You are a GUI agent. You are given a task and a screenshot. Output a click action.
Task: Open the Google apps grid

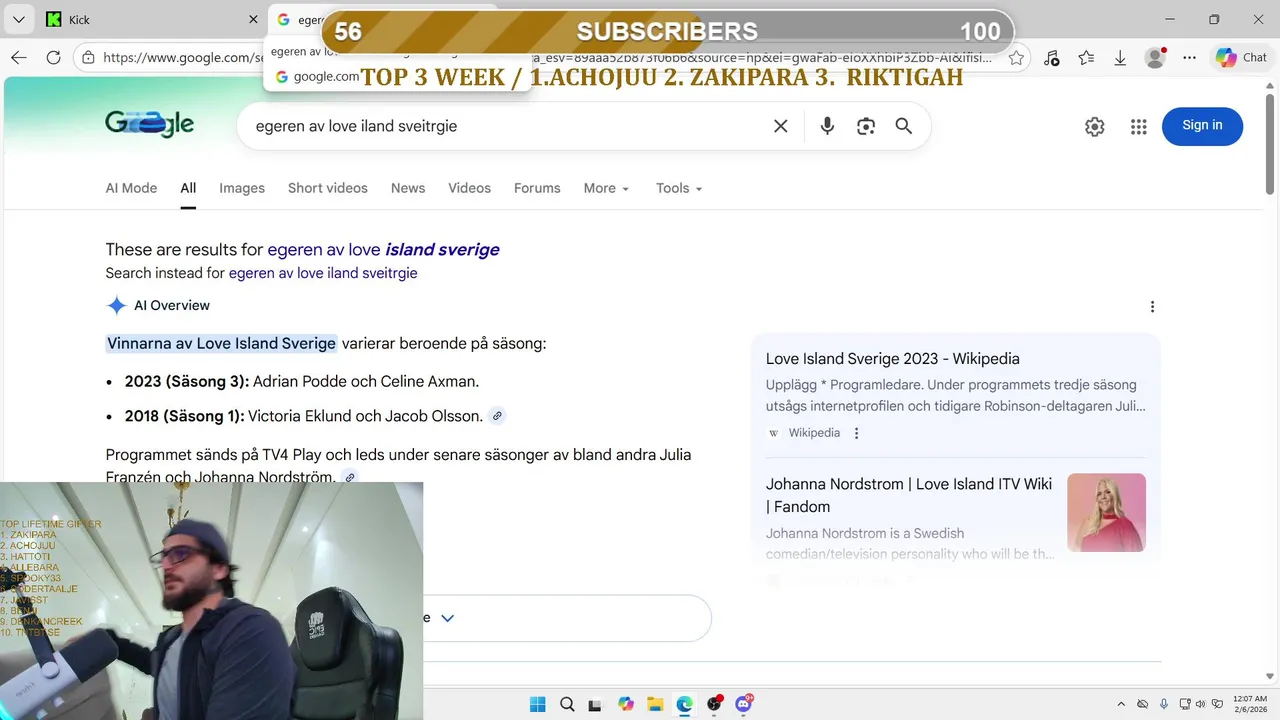coord(1138,126)
